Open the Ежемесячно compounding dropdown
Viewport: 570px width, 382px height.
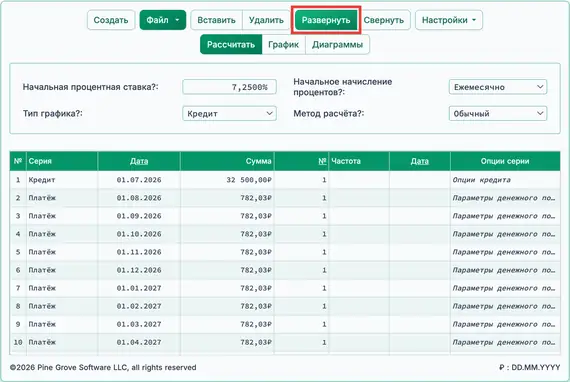[498, 87]
